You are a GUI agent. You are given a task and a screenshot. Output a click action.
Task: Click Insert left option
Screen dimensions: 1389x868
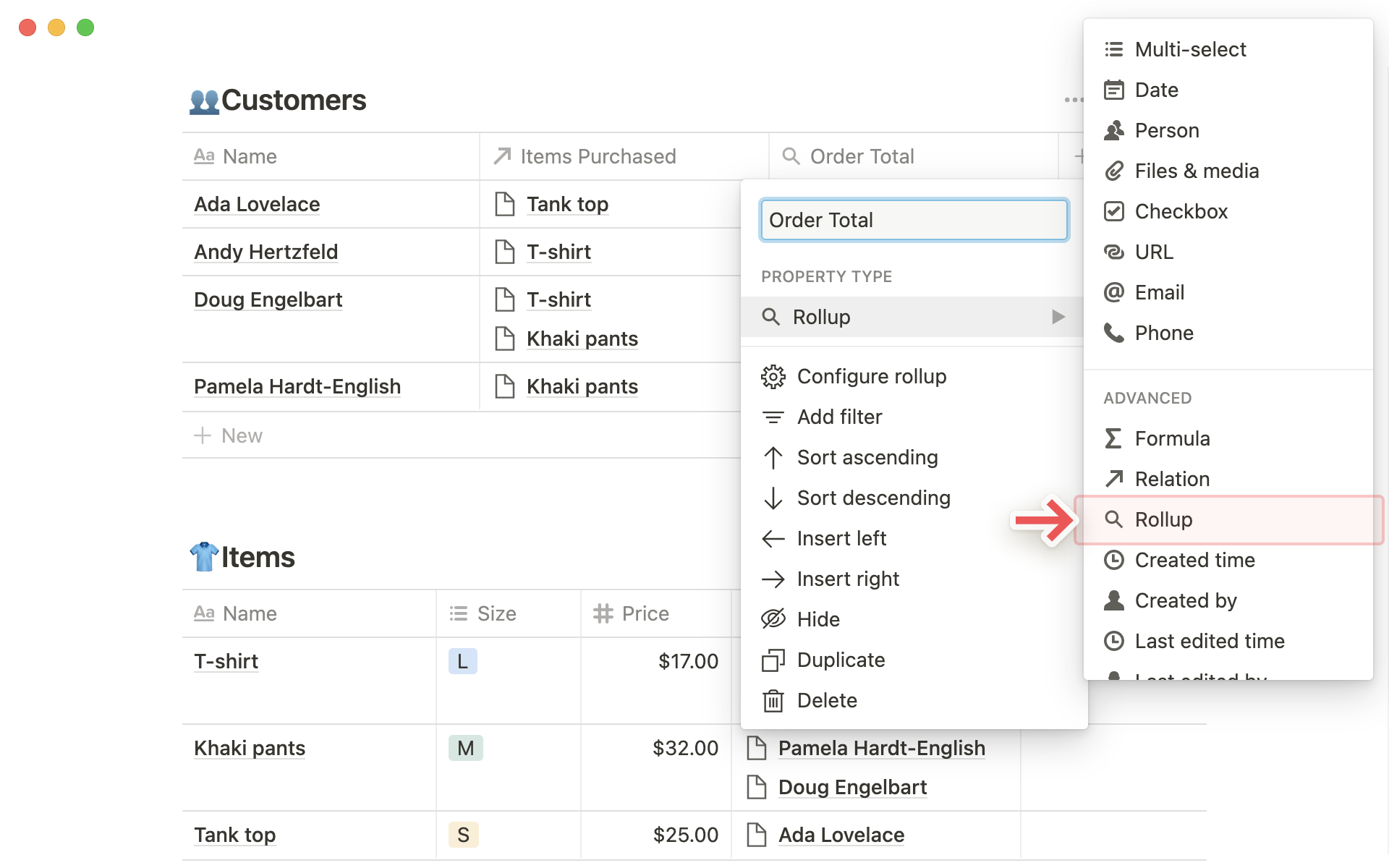coord(841,538)
